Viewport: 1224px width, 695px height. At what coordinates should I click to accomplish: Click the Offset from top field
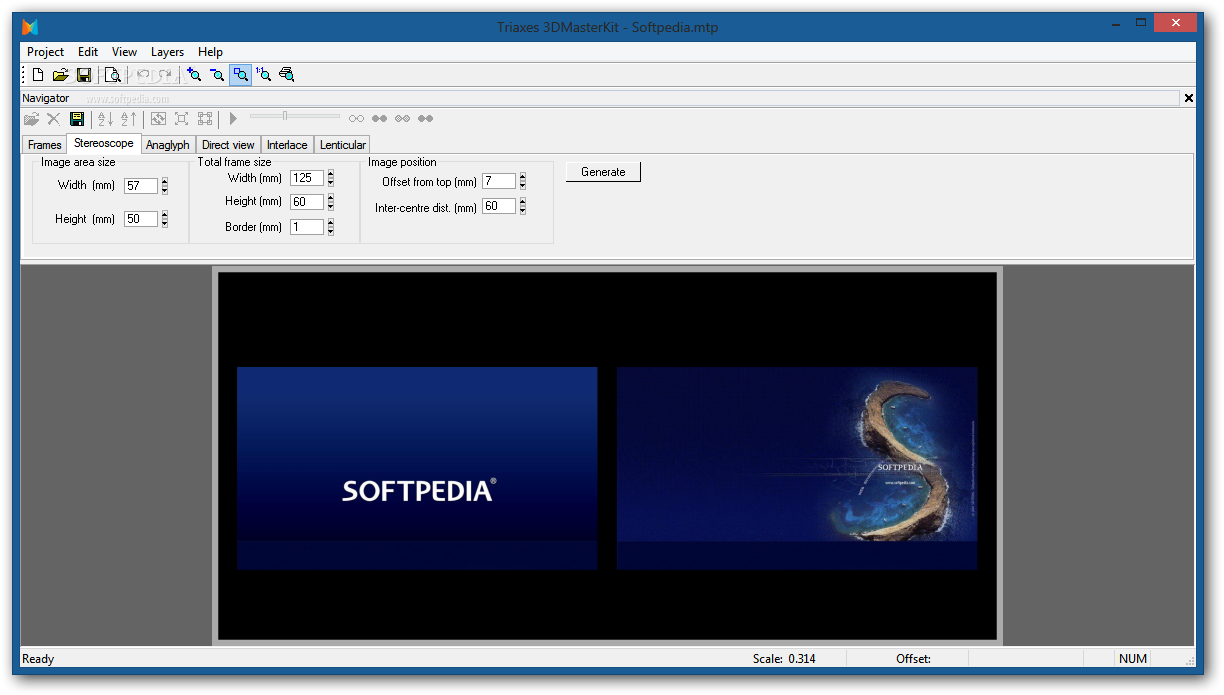pyautogui.click(x=499, y=181)
